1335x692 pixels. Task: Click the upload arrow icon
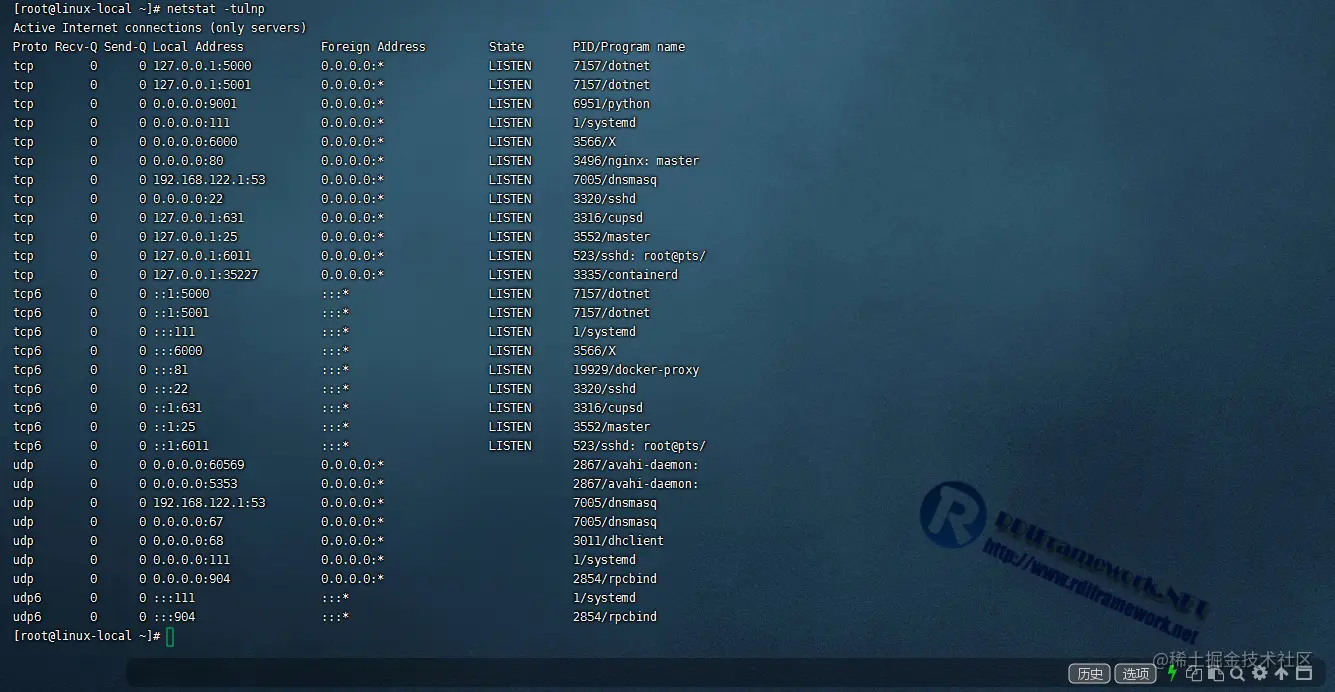click(x=1281, y=673)
